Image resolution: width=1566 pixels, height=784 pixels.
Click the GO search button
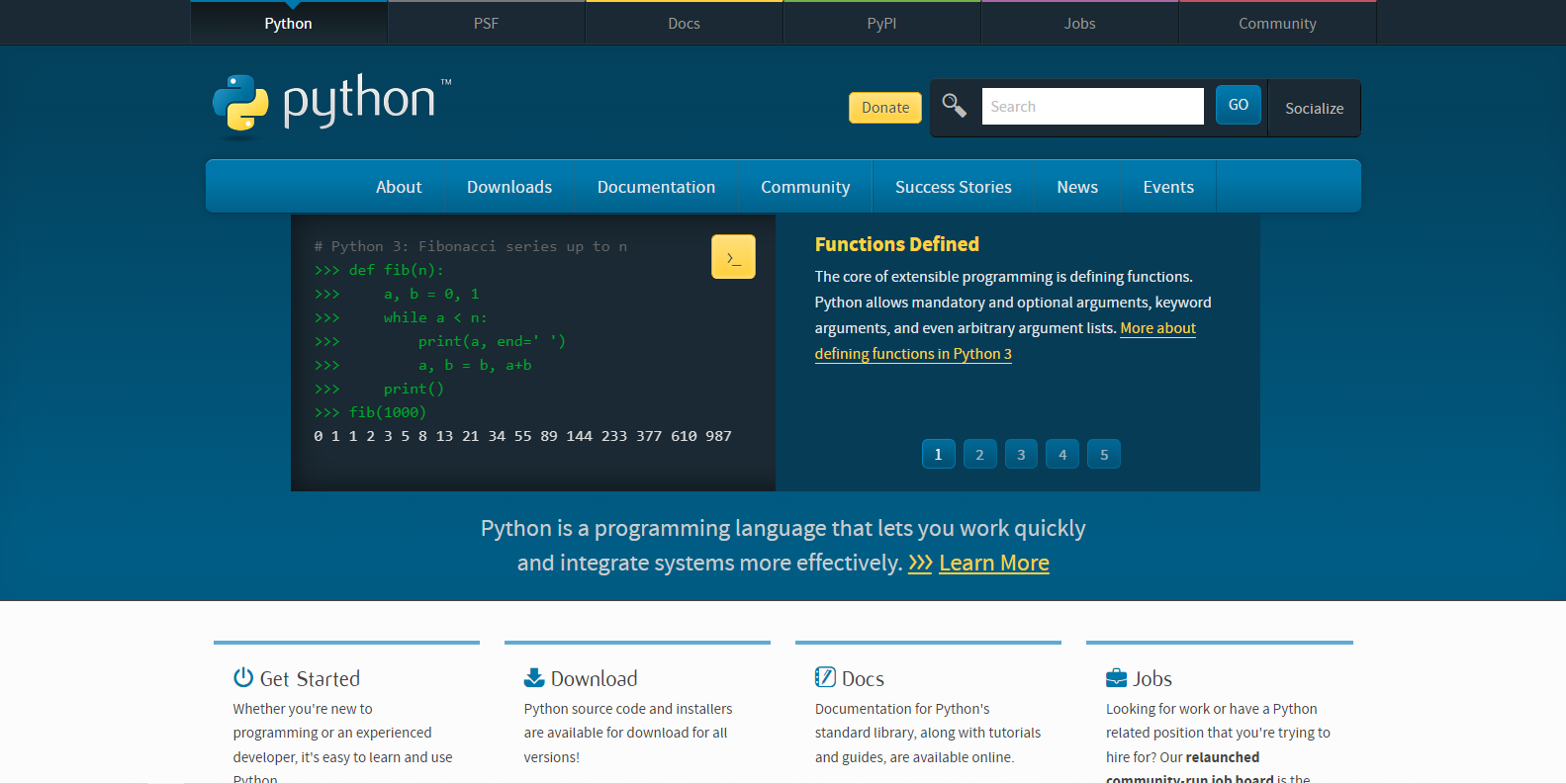tap(1239, 105)
